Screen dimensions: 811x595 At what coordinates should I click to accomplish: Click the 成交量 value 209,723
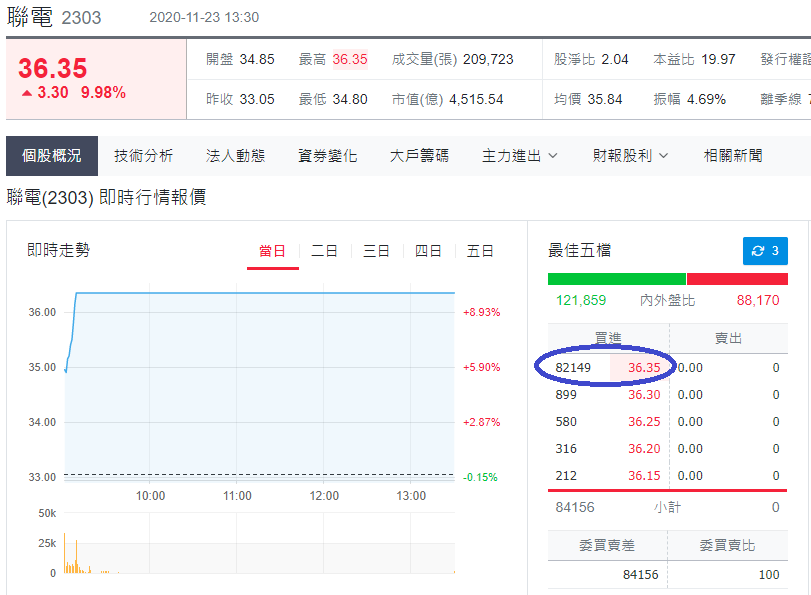point(488,60)
